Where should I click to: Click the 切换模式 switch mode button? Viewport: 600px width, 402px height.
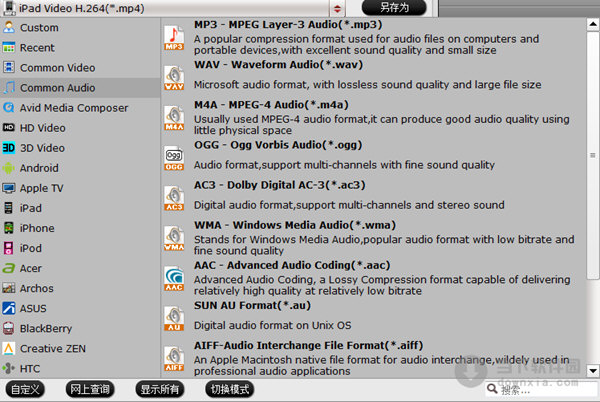[230, 389]
